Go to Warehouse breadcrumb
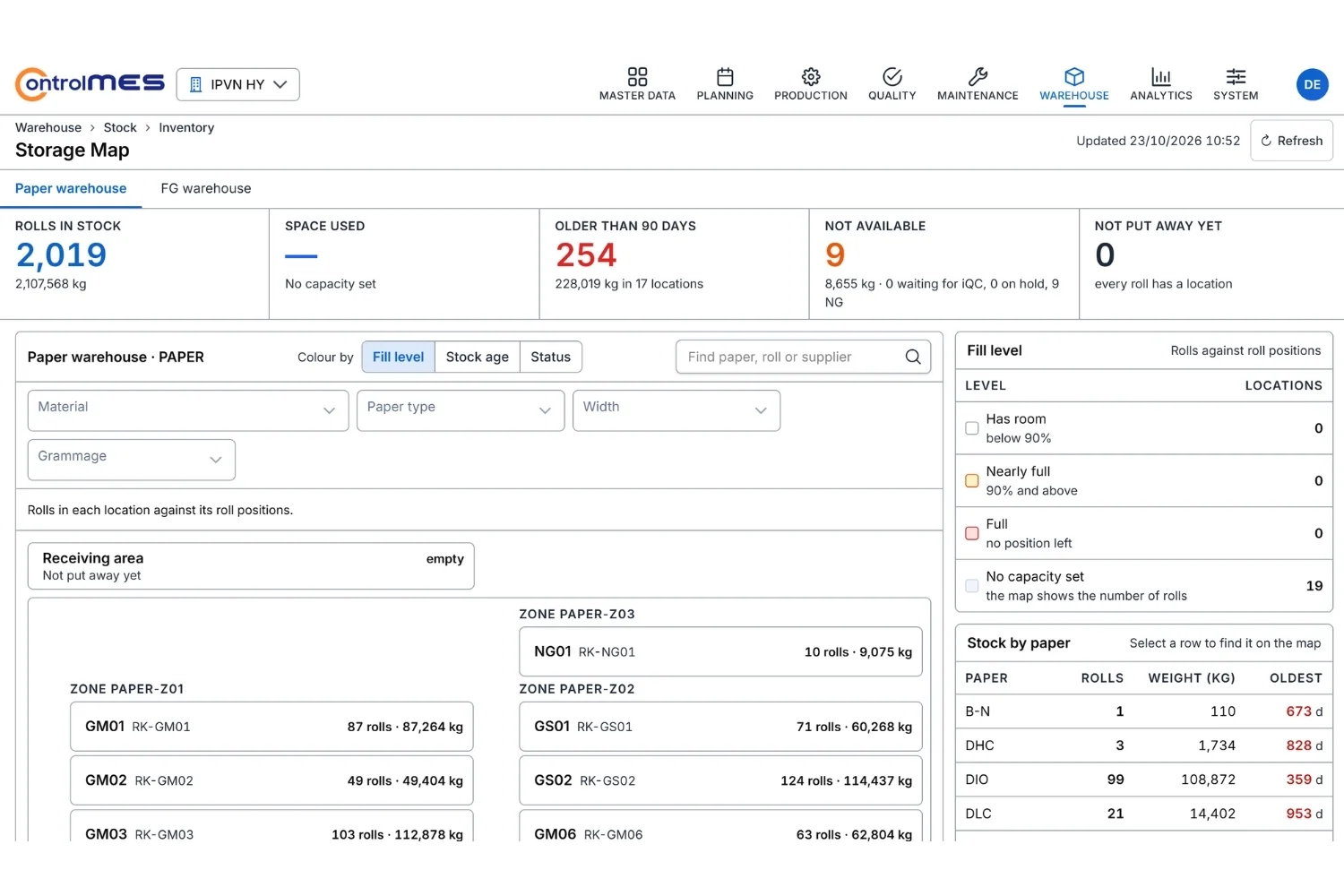Viewport: 1344px width, 896px height. pos(48,127)
